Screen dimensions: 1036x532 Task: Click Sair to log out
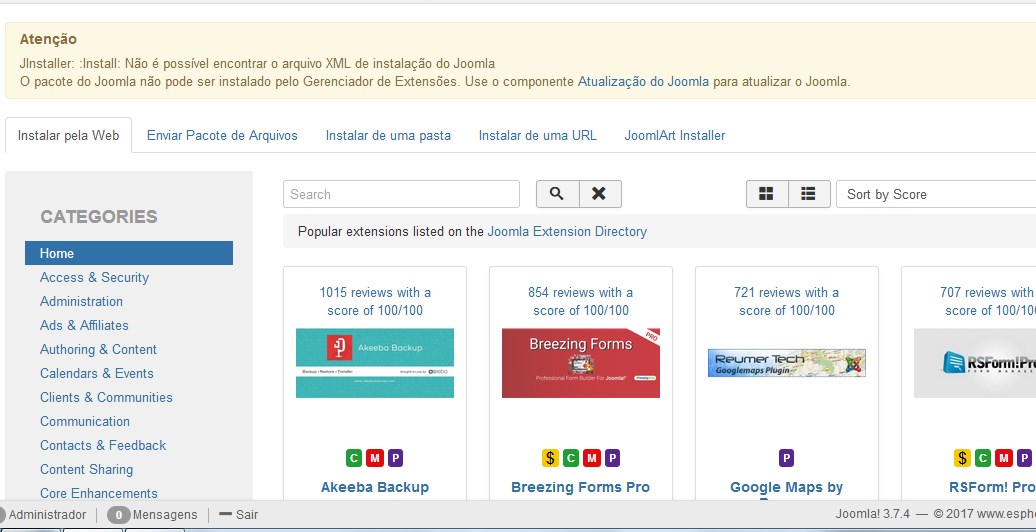tap(246, 514)
